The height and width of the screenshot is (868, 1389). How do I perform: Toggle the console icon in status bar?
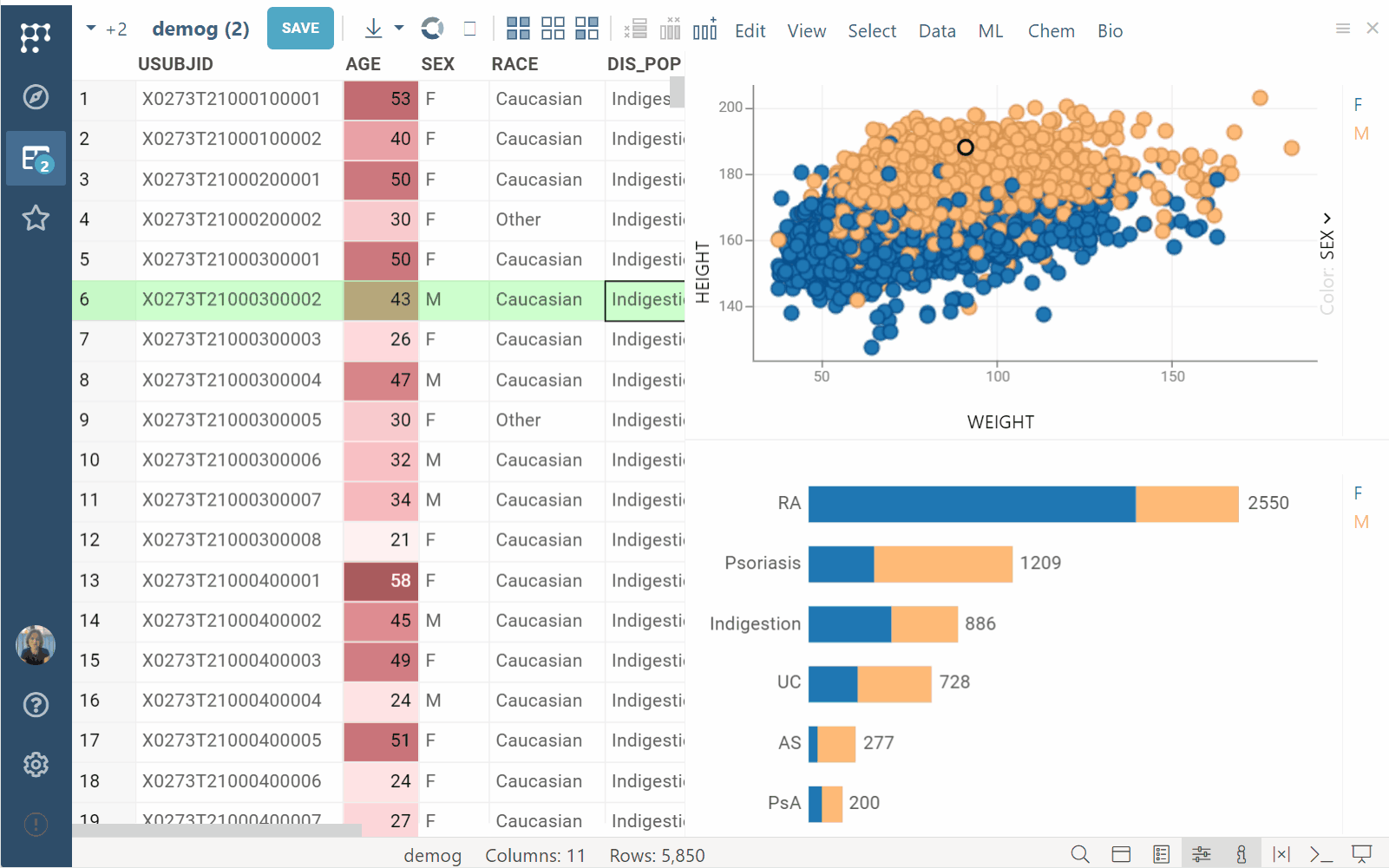coord(1320,854)
